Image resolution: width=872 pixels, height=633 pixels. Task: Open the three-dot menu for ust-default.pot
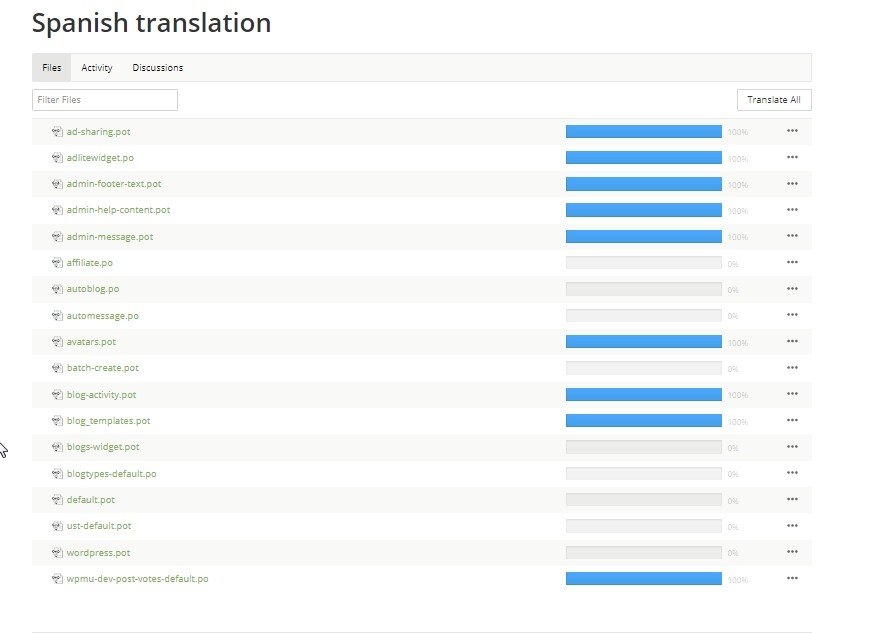tap(792, 526)
